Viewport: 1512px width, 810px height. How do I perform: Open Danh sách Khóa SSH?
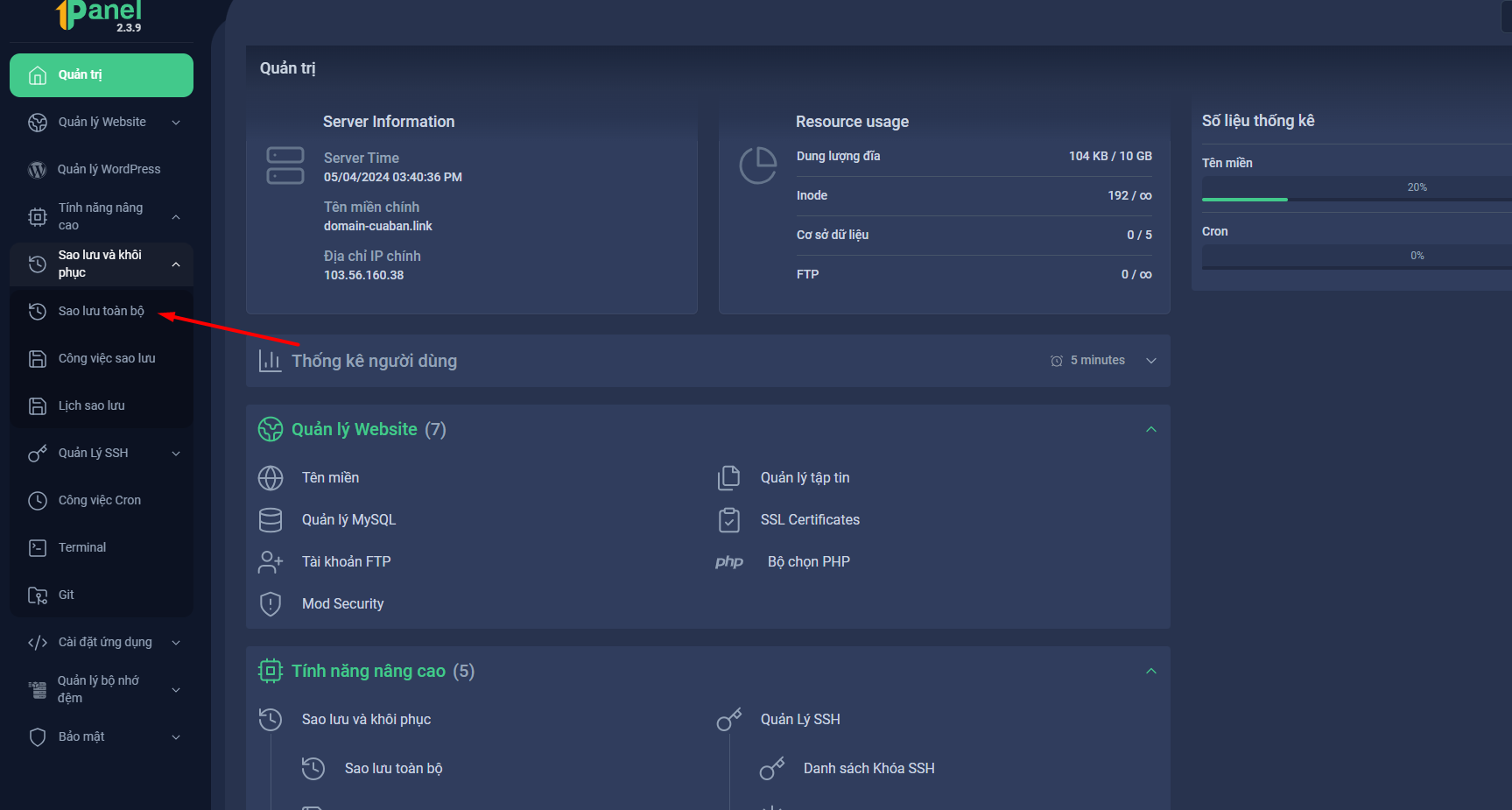869,769
